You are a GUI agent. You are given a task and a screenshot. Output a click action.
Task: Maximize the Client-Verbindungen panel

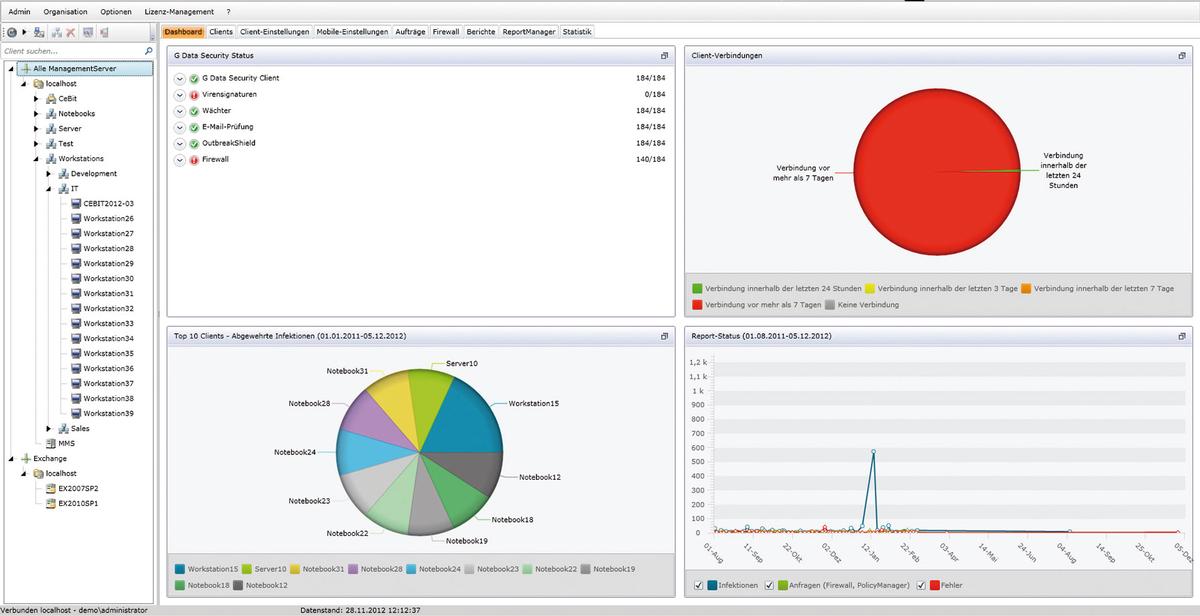(x=1182, y=56)
